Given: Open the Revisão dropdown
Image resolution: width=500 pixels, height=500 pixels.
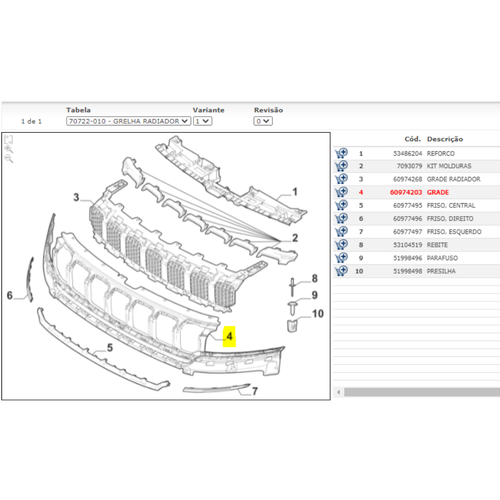Looking at the screenshot, I should pyautogui.click(x=263, y=121).
